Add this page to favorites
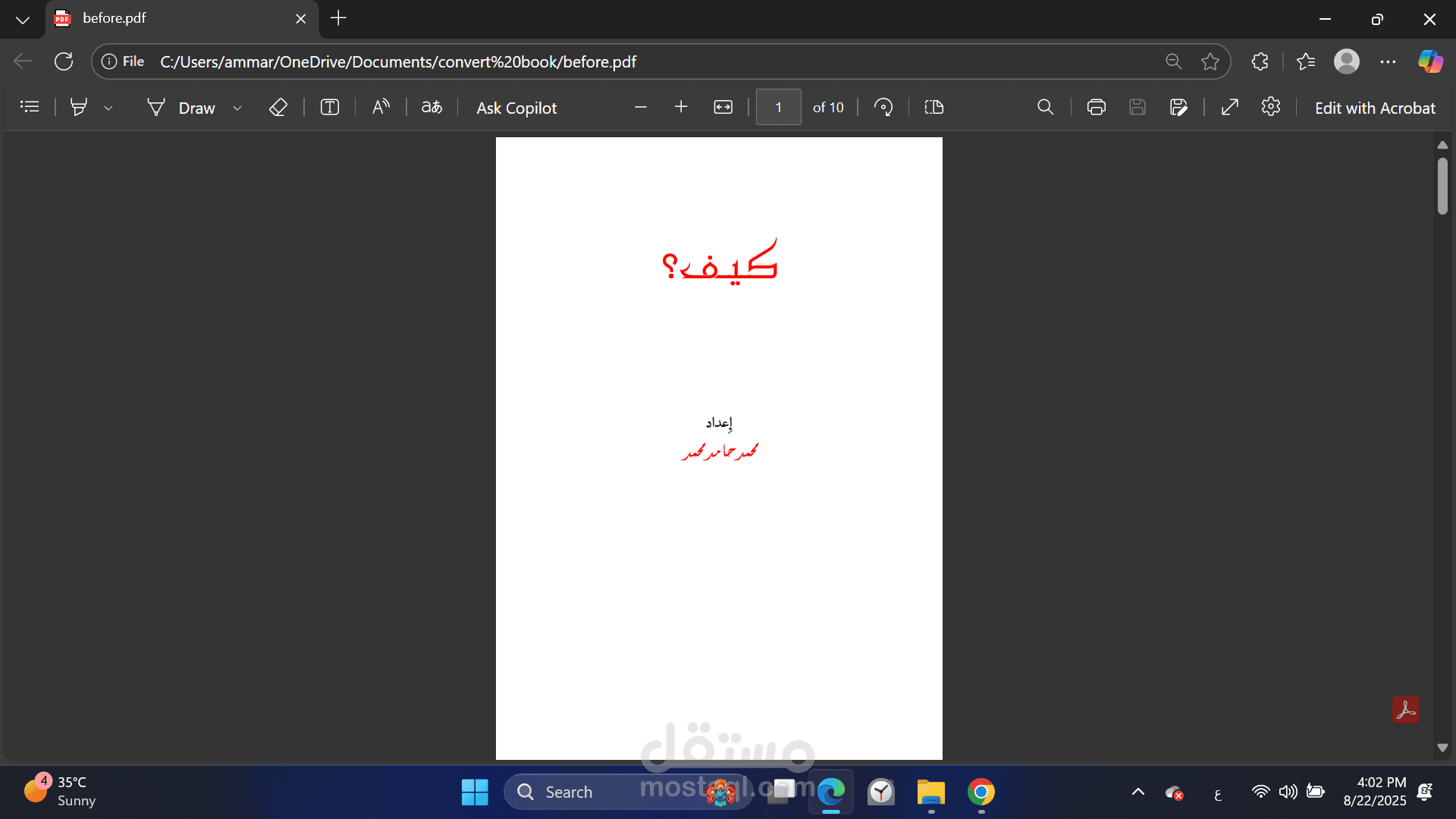 pyautogui.click(x=1210, y=61)
